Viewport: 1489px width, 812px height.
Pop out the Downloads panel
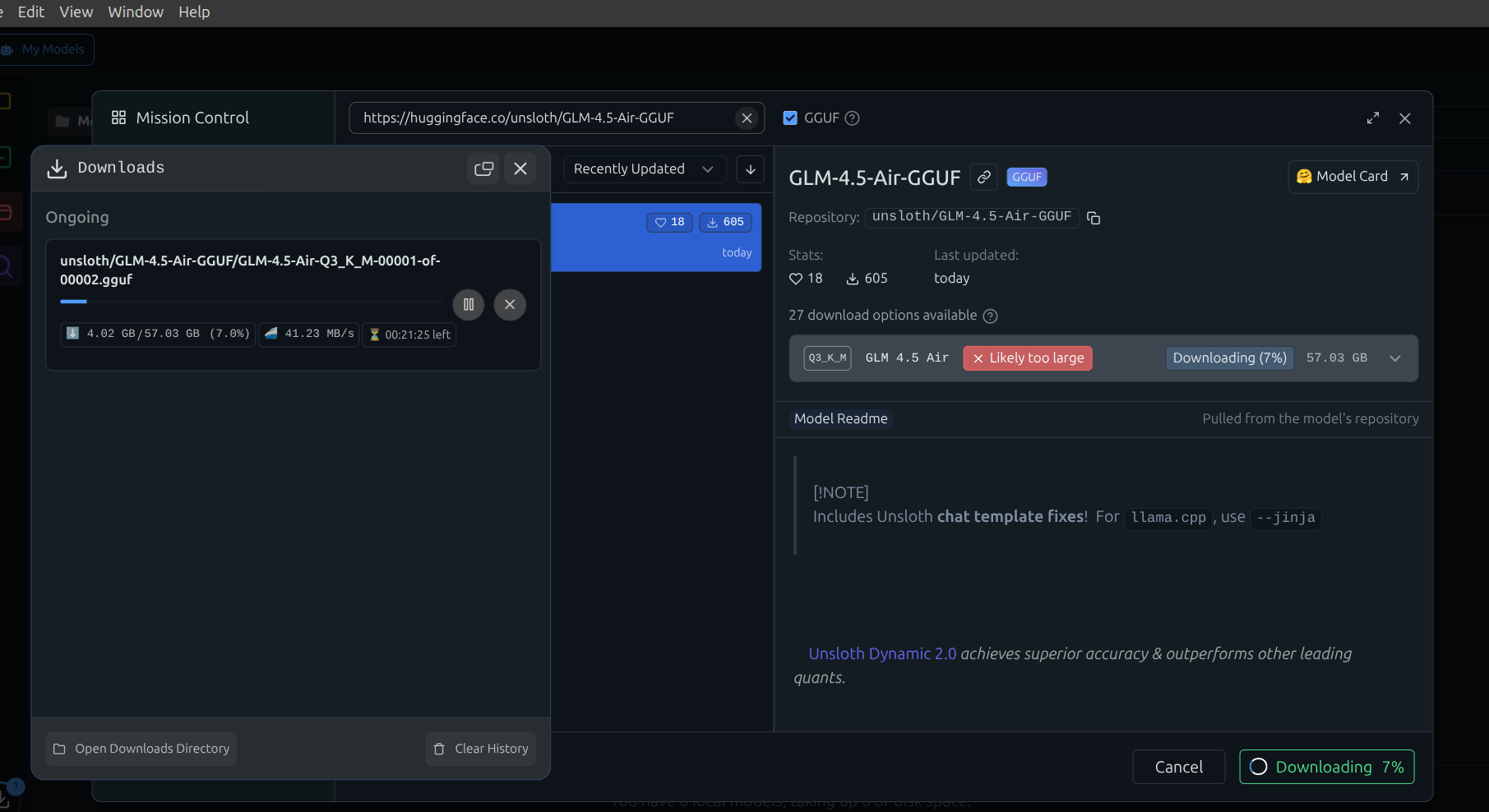click(483, 168)
